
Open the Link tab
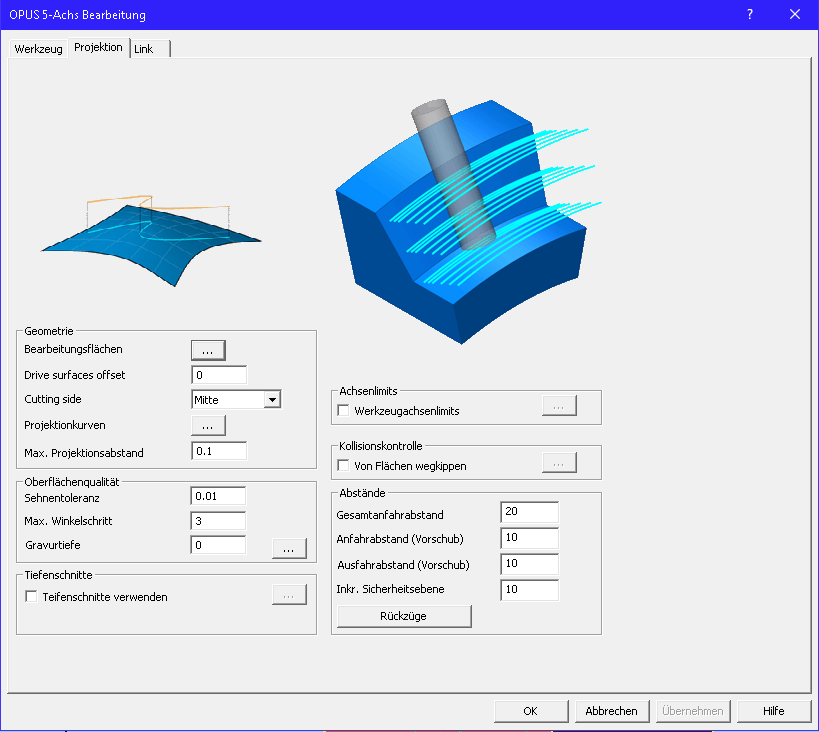tap(149, 49)
